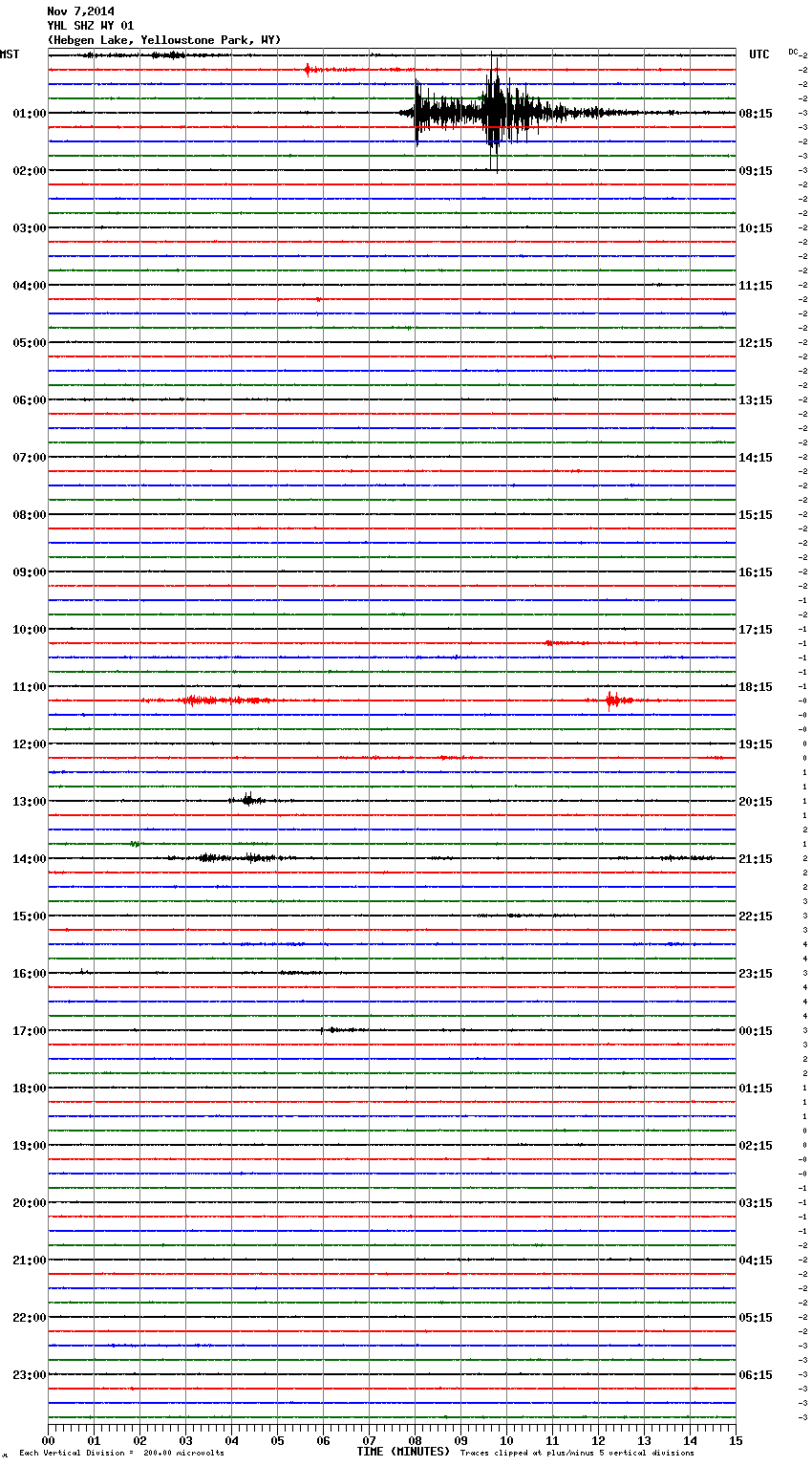Click the 17:15 UTC time label
This screenshot has width=812, height=1466.
tap(756, 630)
